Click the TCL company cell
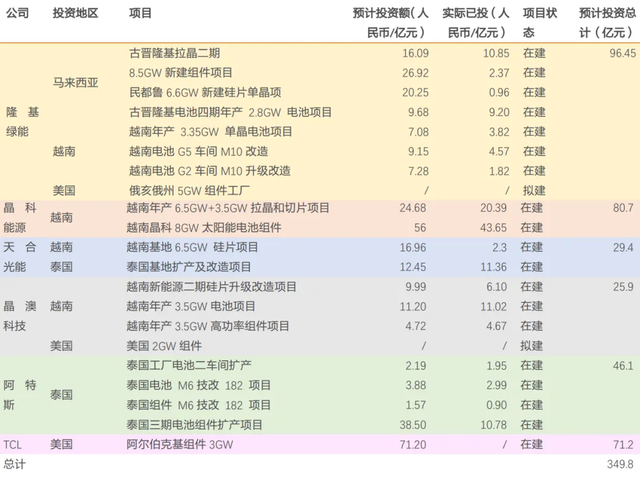Image resolution: width=640 pixels, height=483 pixels. pos(13,444)
